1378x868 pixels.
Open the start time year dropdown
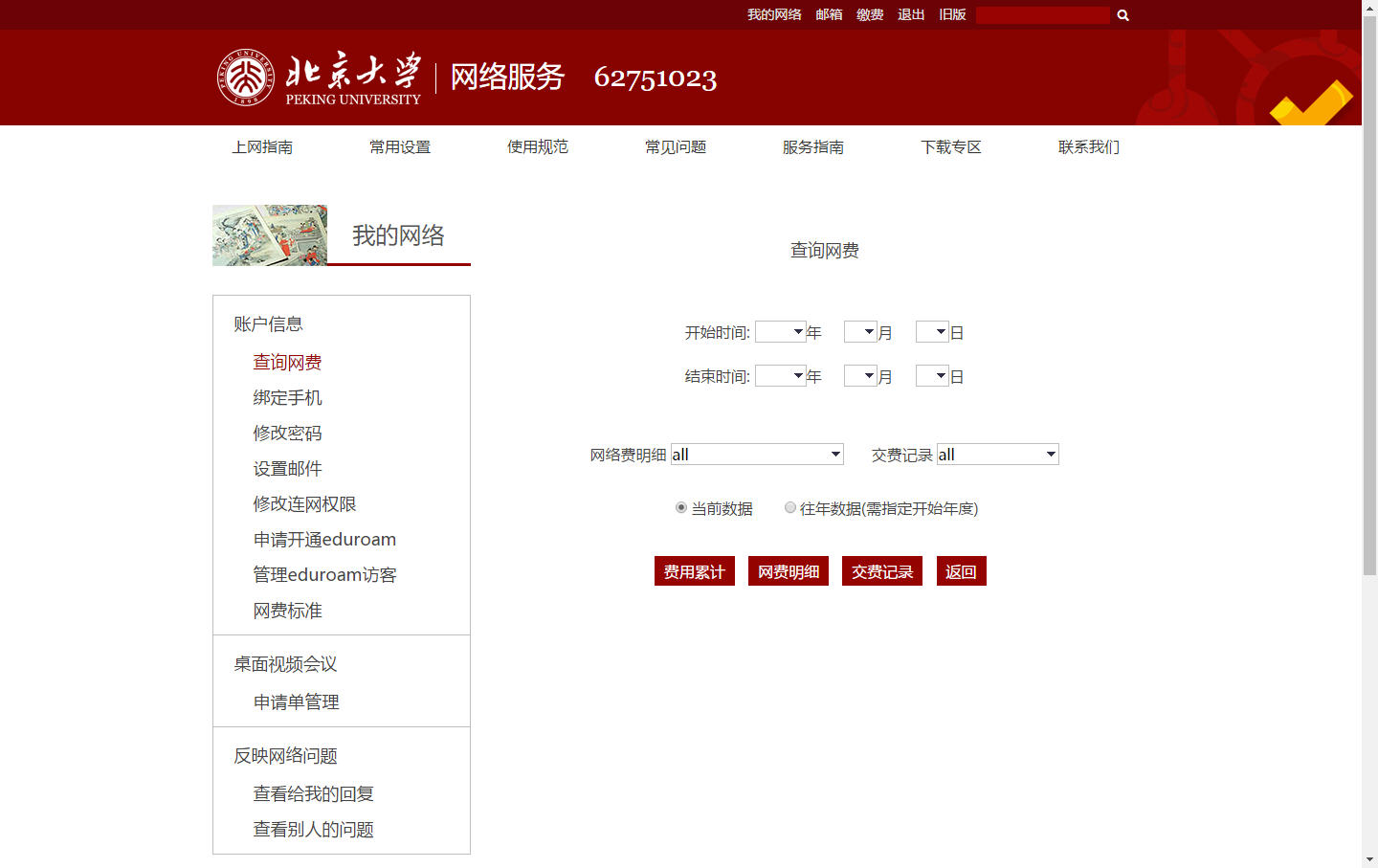click(780, 332)
